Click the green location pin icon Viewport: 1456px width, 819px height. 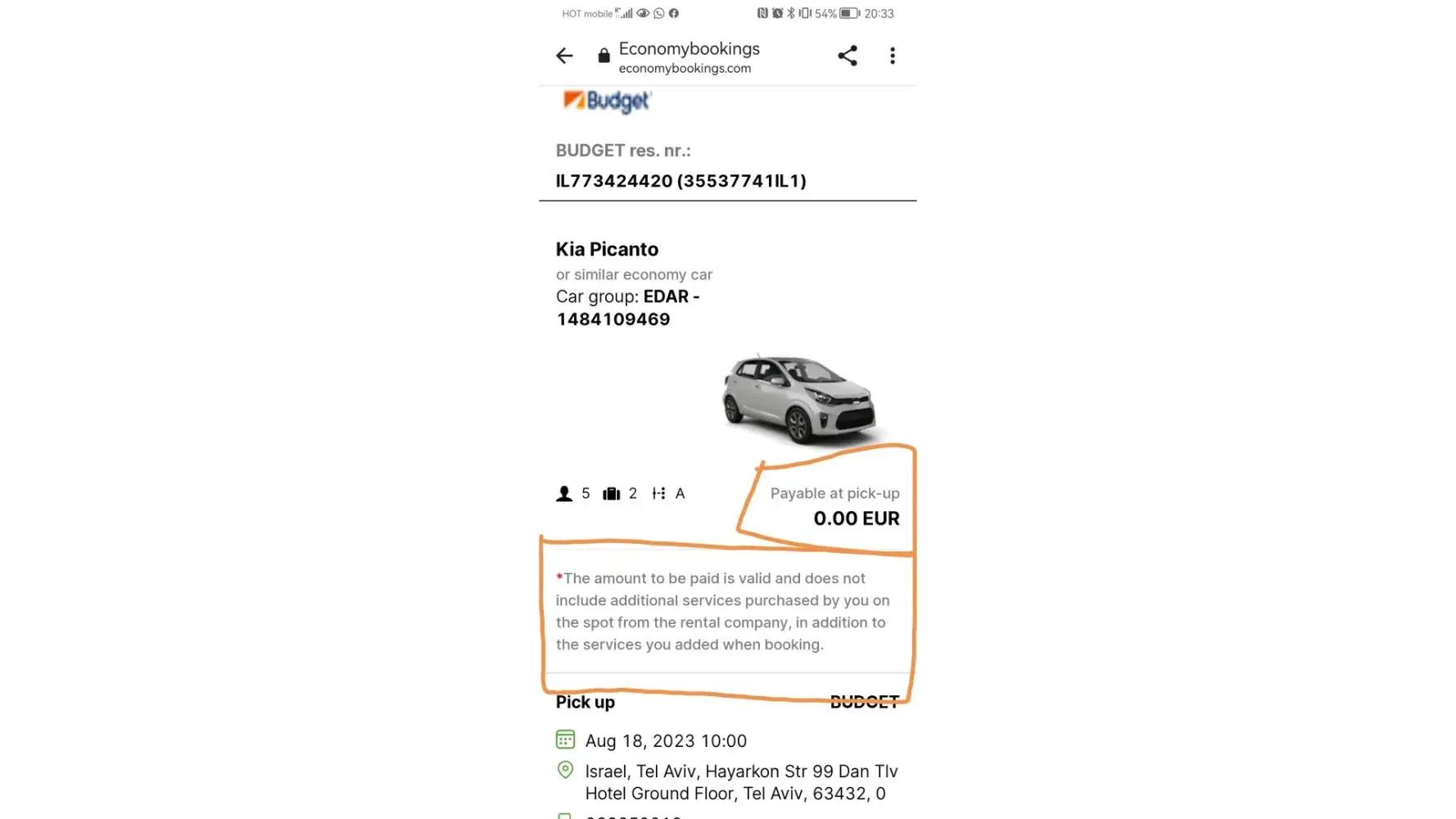pos(565,770)
